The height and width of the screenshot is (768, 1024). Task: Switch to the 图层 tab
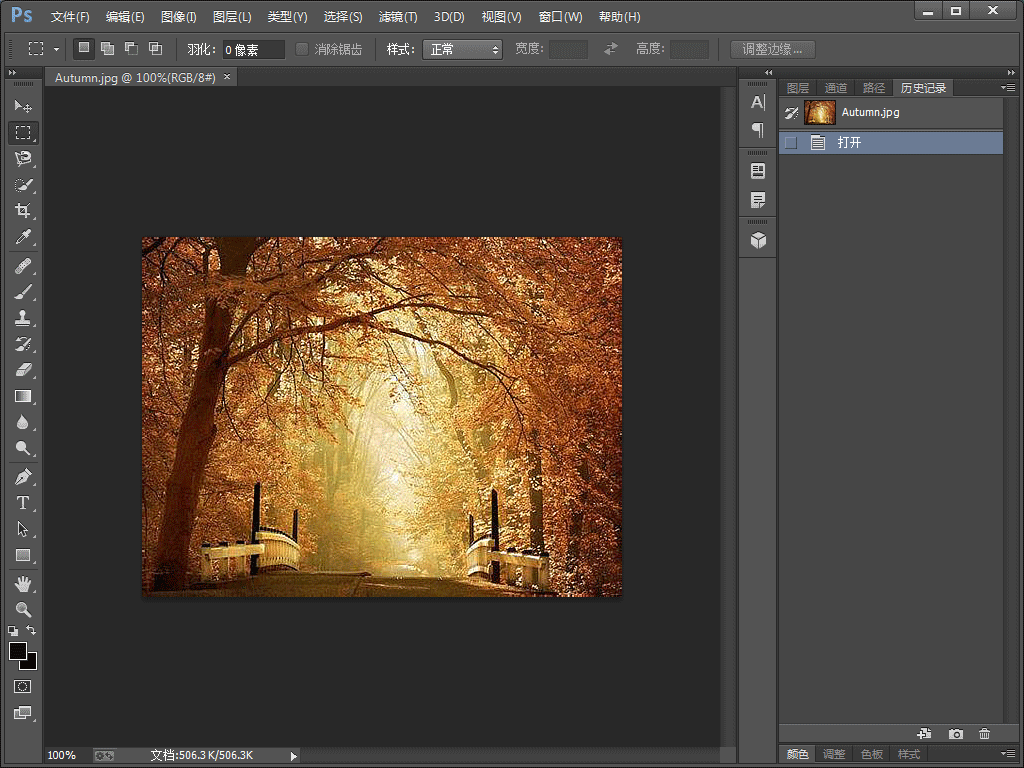(x=797, y=88)
